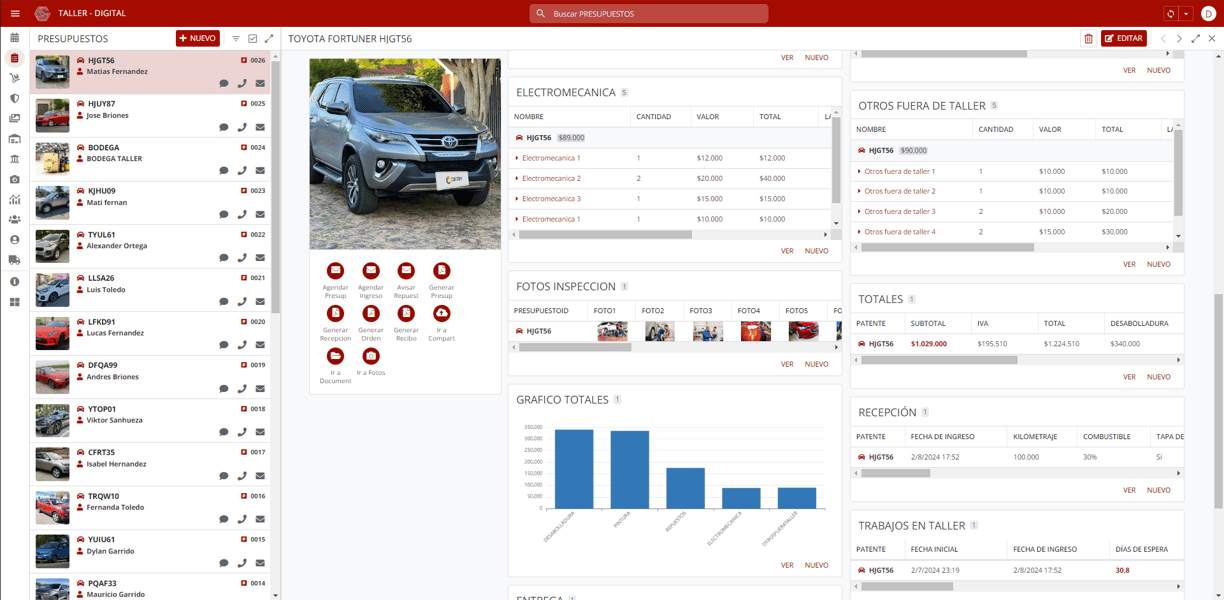Click the Ir a Fotos camera icon

[371, 356]
